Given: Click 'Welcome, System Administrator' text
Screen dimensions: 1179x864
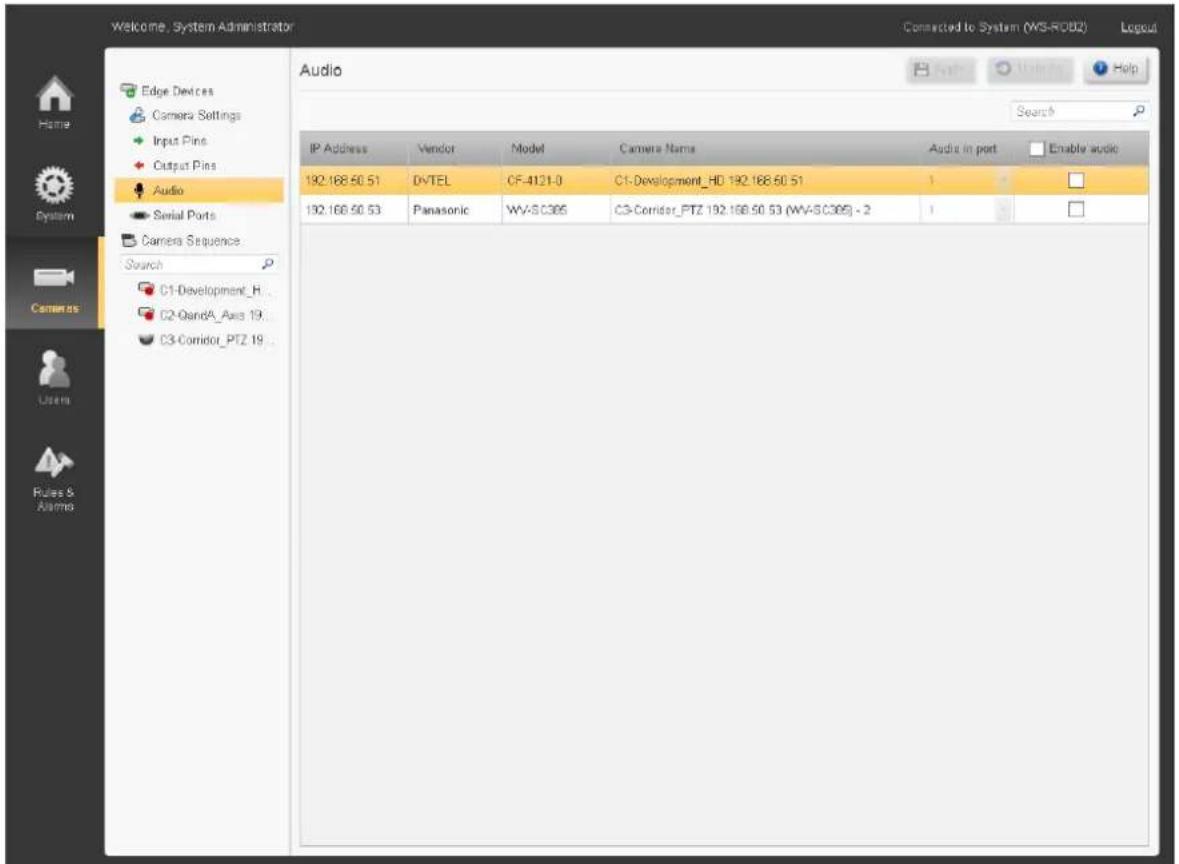Looking at the screenshot, I should [202, 26].
